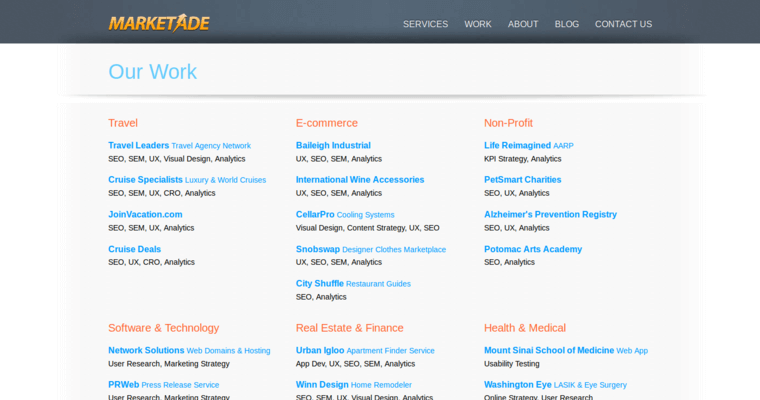Open Urban Igloo Apartment Finder link
The image size is (760, 400).
coord(365,351)
